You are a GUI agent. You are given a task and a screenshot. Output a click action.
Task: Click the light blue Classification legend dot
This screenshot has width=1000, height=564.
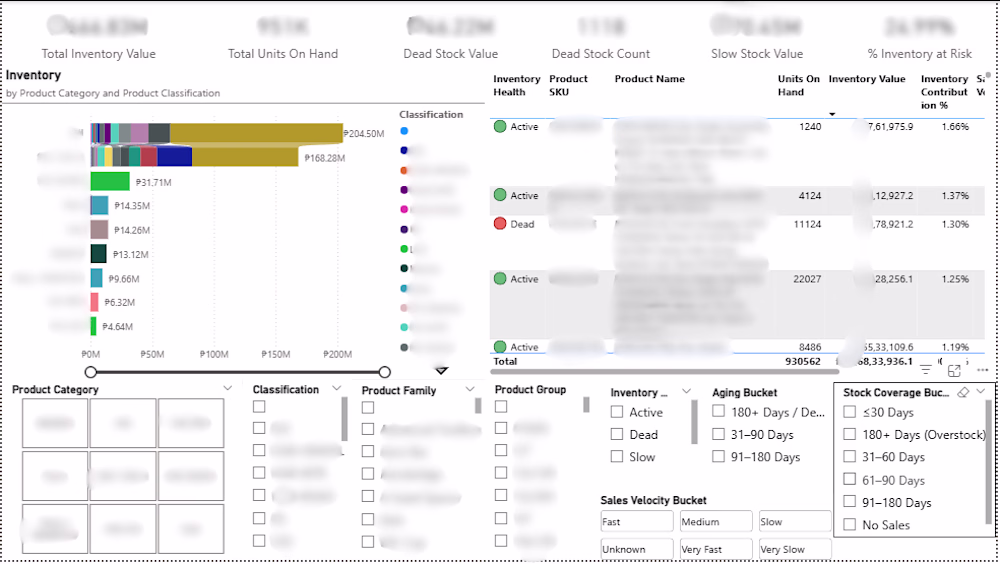coord(404,131)
